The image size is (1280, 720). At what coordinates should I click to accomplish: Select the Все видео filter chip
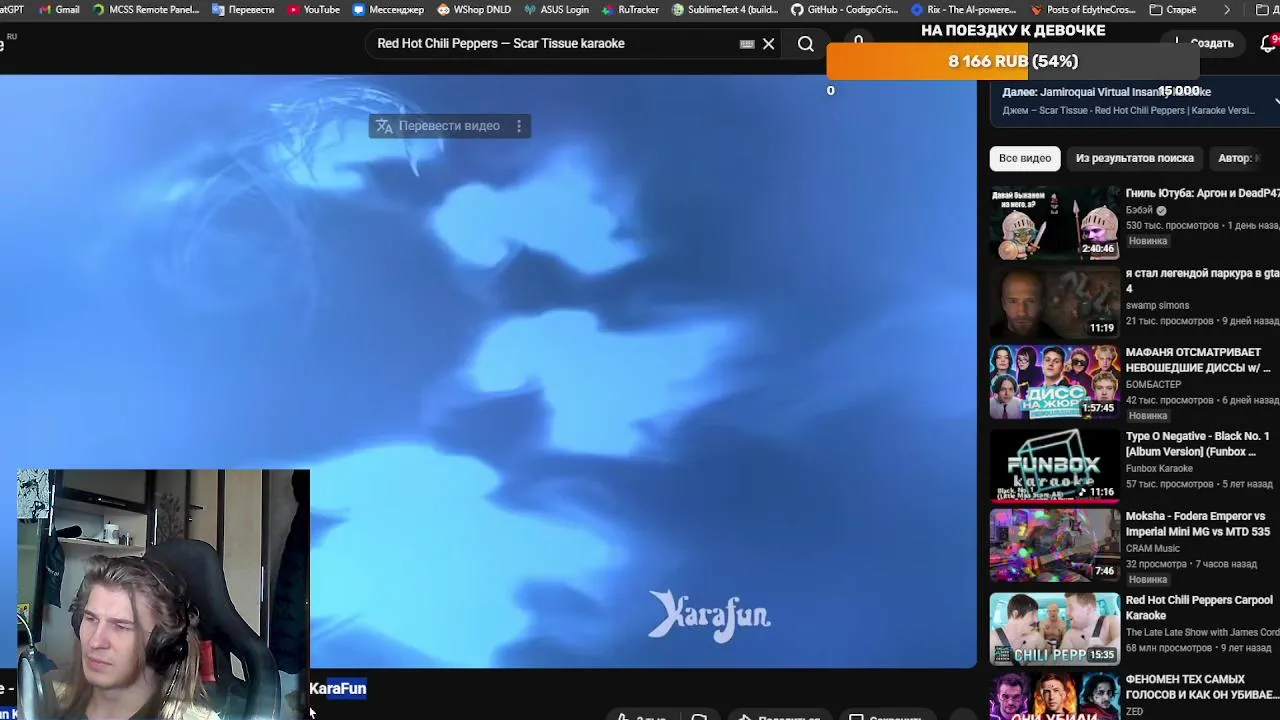coord(1025,158)
